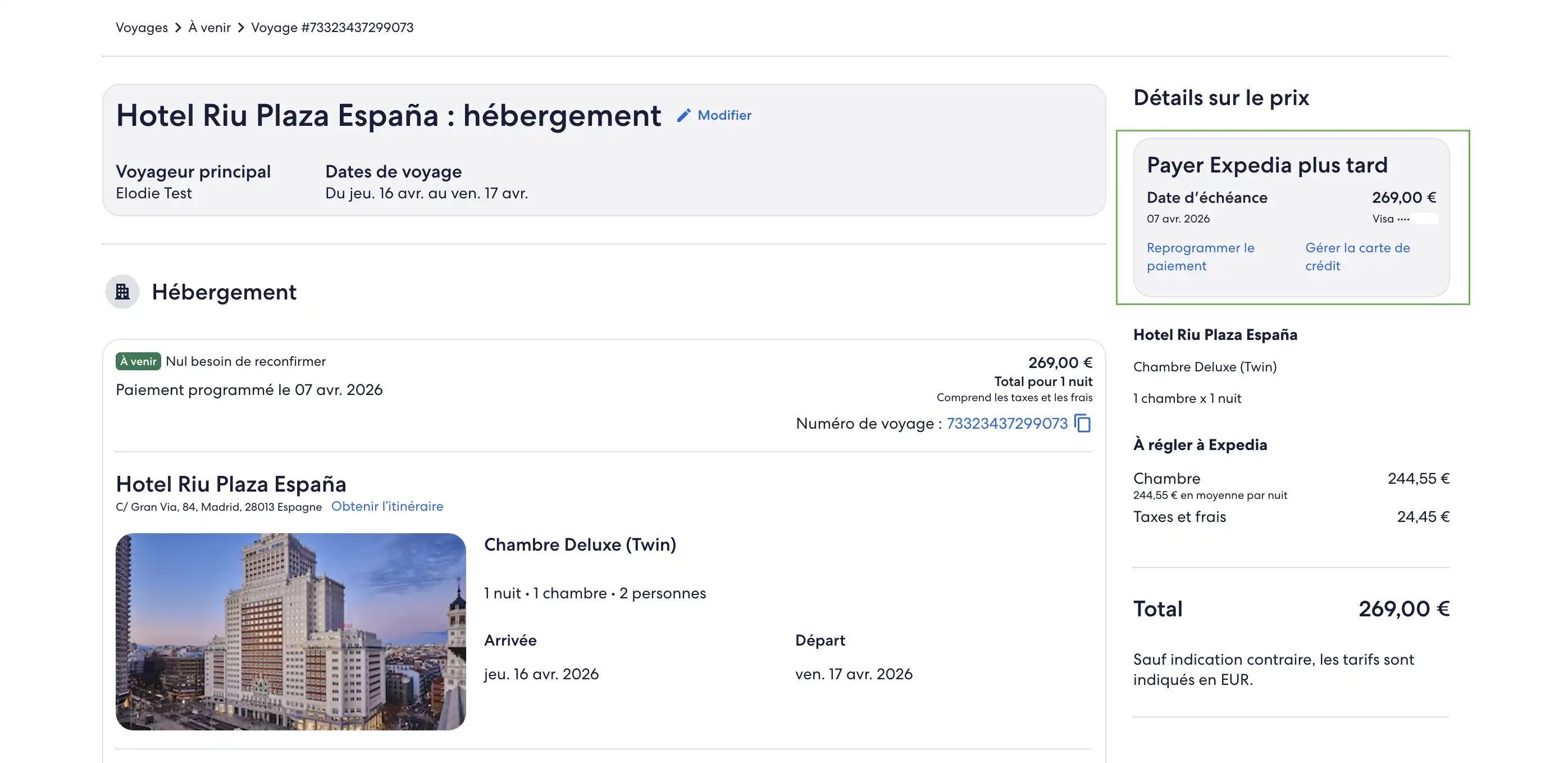Select "À venir" in the breadcrumb trail

(209, 28)
